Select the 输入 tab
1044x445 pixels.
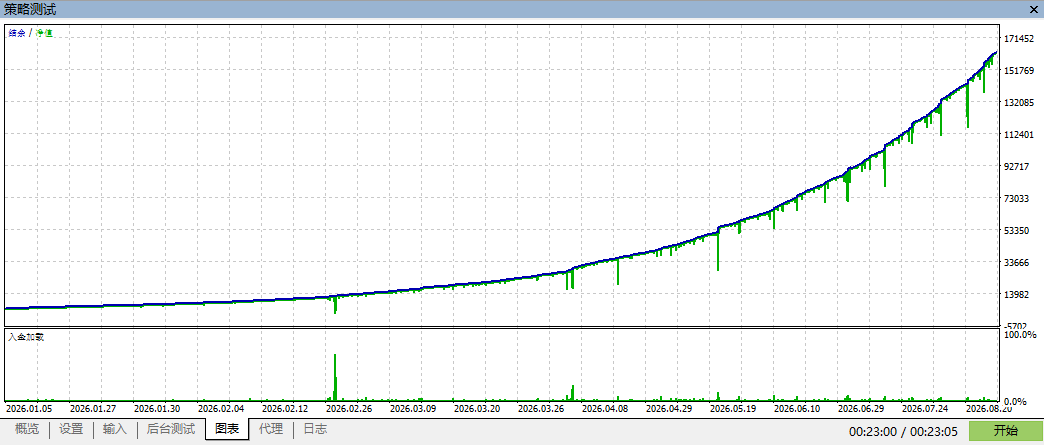click(x=115, y=430)
